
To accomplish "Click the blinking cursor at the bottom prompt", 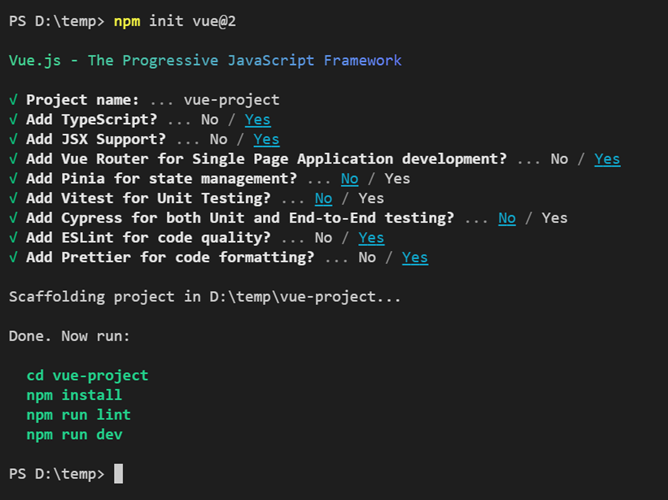I will pyautogui.click(x=118, y=474).
